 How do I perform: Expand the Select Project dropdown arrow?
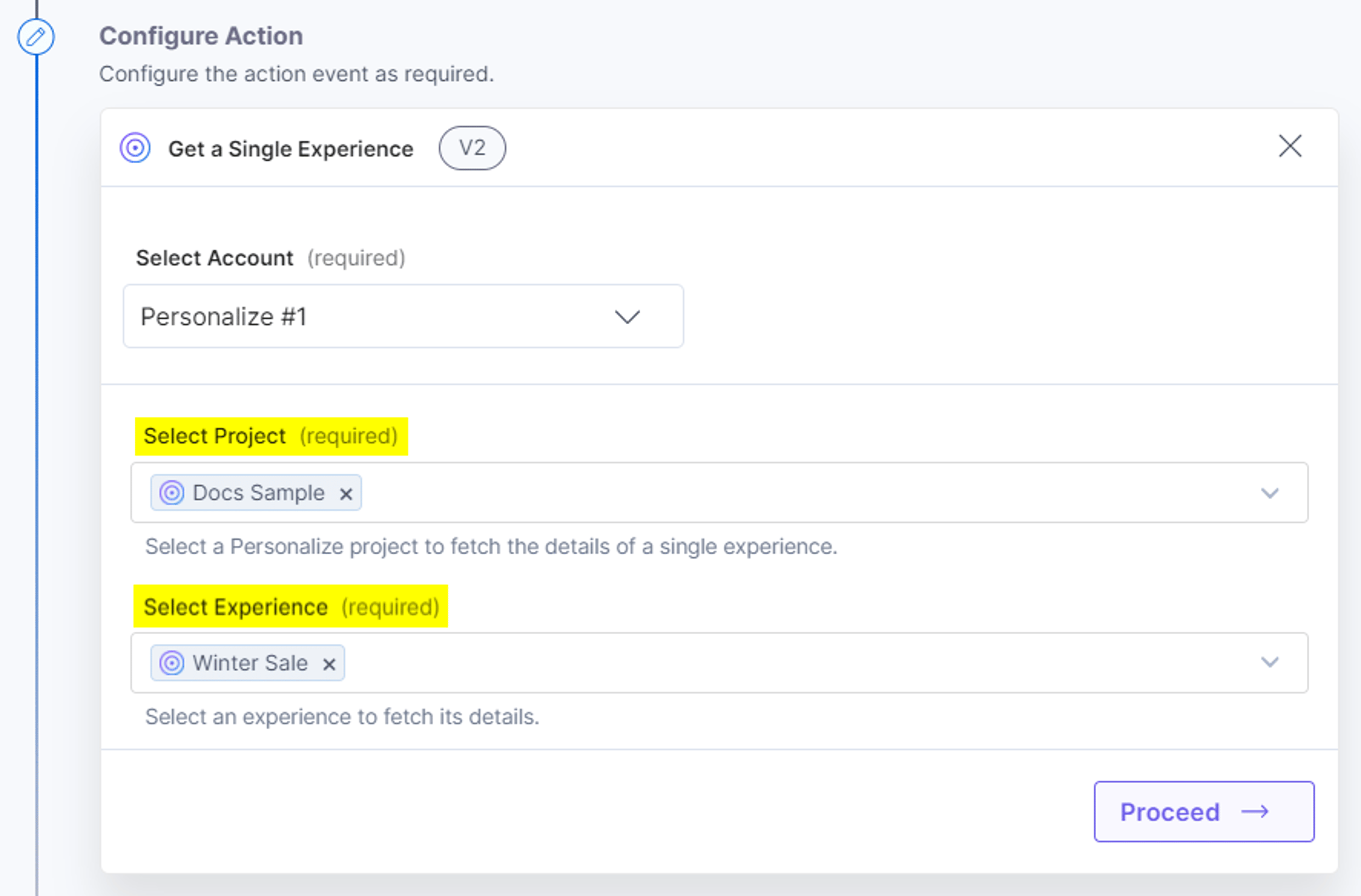pos(1270,493)
